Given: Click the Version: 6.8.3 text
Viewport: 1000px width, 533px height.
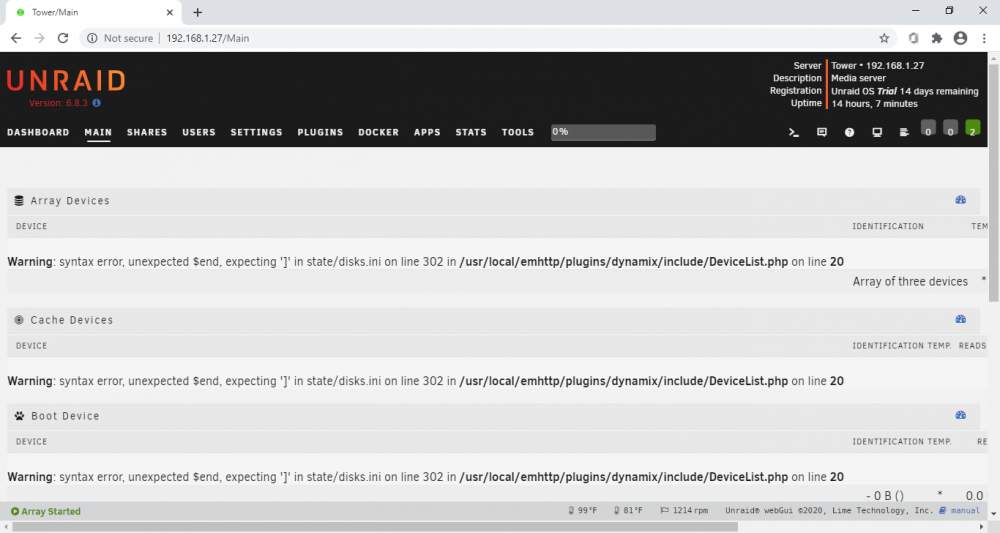Looking at the screenshot, I should coord(59,103).
